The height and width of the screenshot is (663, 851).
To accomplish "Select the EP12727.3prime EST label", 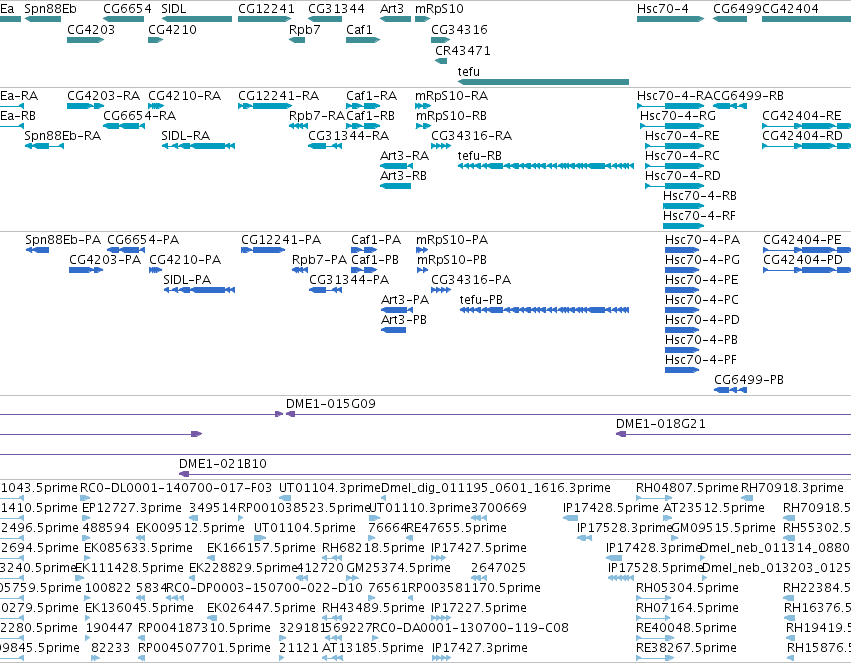I will [131, 508].
